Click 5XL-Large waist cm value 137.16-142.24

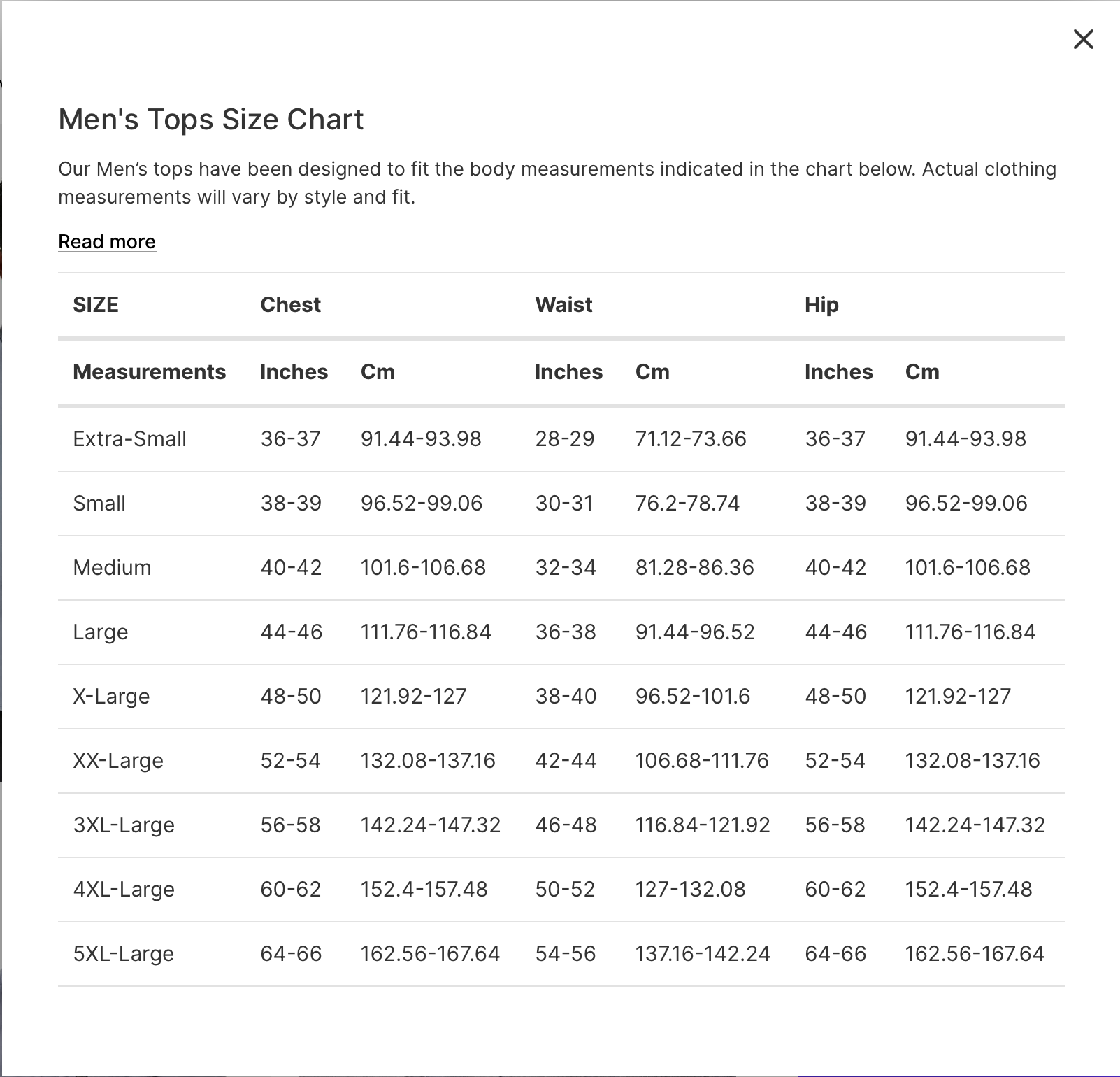click(x=702, y=954)
